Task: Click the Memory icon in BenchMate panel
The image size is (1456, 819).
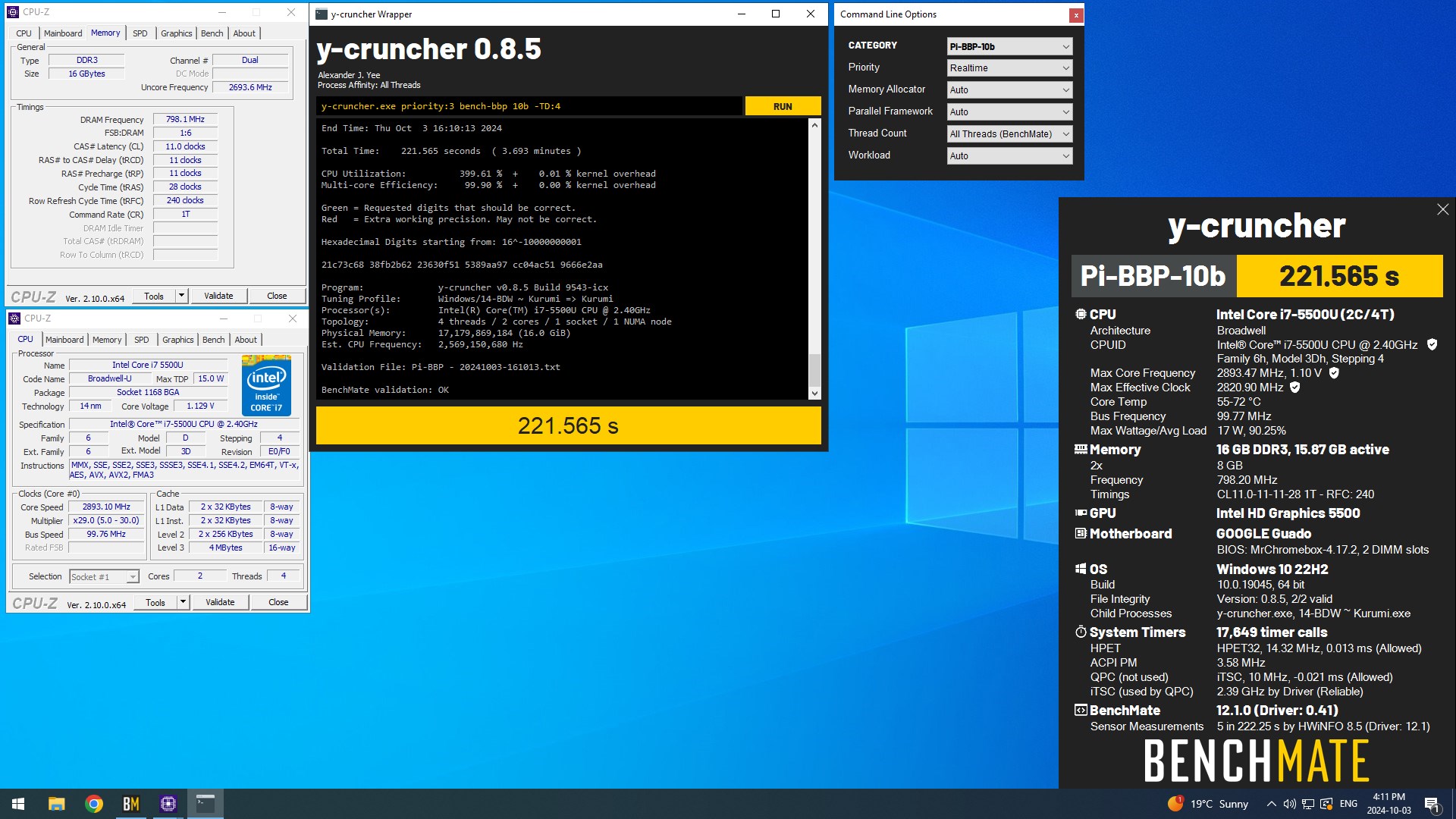Action: pos(1081,449)
